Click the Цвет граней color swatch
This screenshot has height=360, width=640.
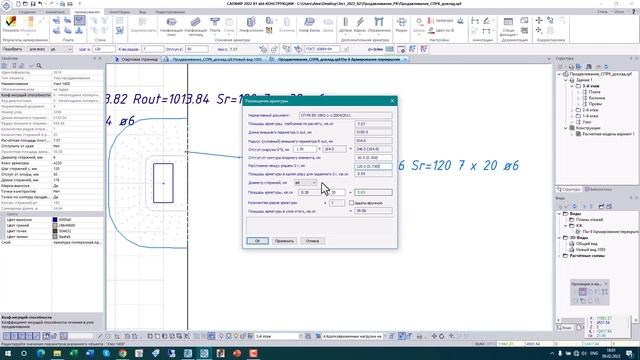coord(55,225)
